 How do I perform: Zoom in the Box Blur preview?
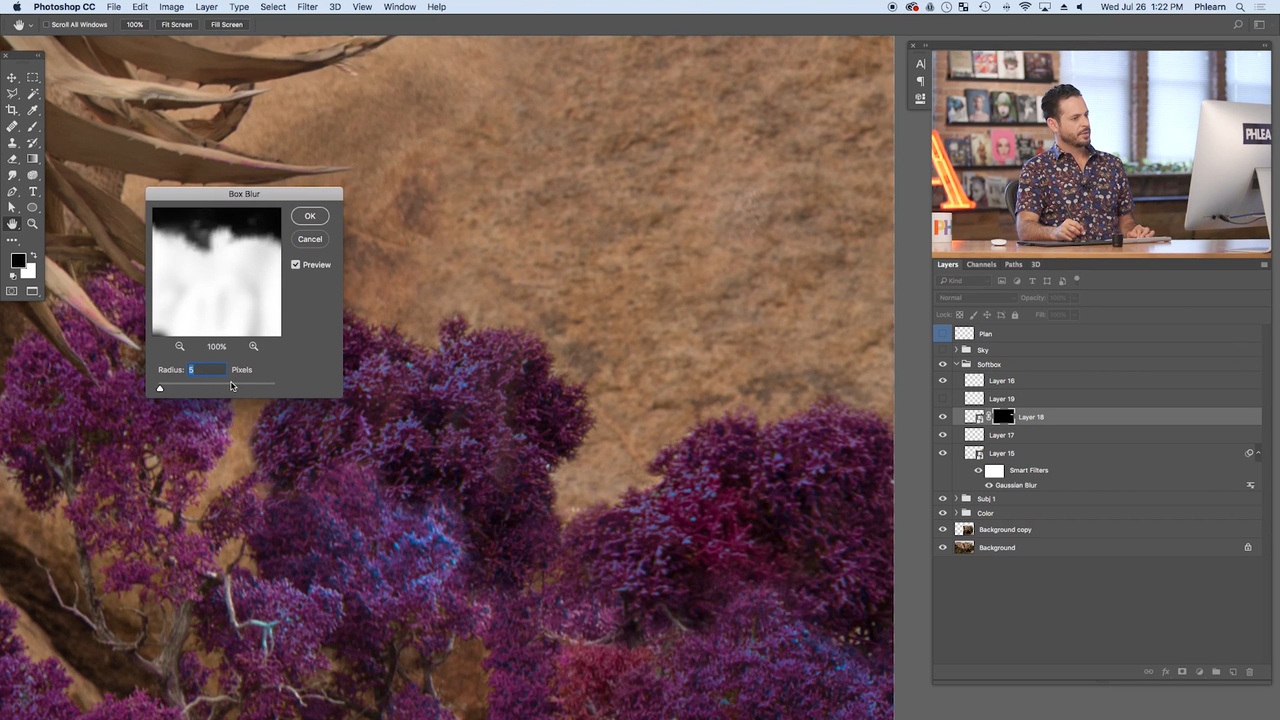pos(253,346)
